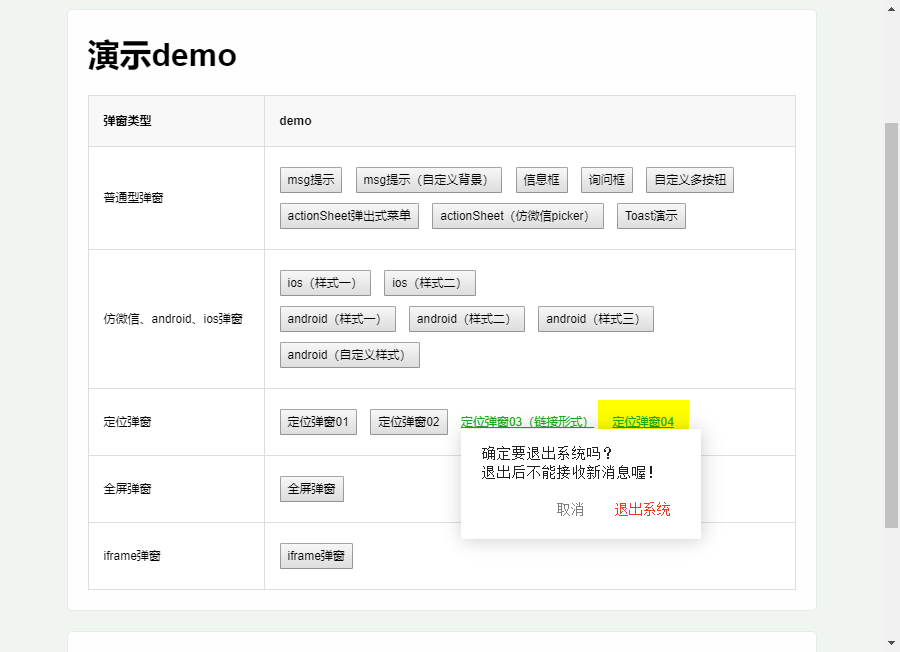Viewport: 900px width, 652px height.
Task: Open actionSheet弹出式菜单
Action: point(349,216)
